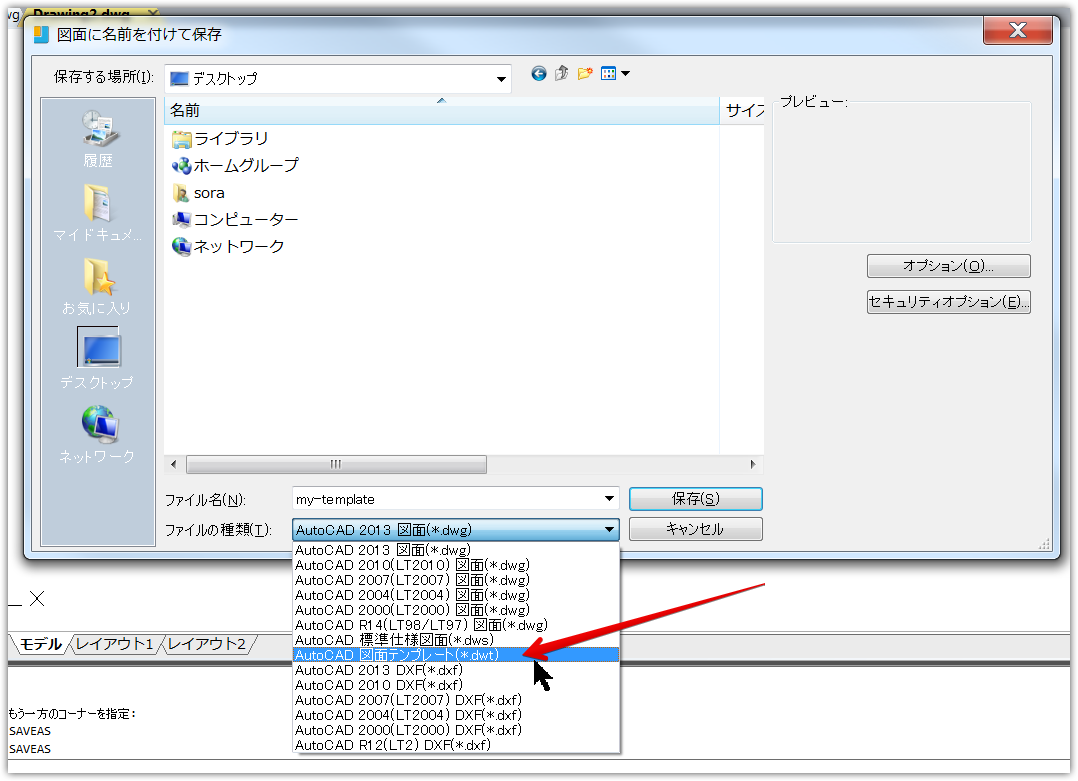Open the Views dropdown arrow in toolbar
The image size is (1078, 781).
pos(625,74)
